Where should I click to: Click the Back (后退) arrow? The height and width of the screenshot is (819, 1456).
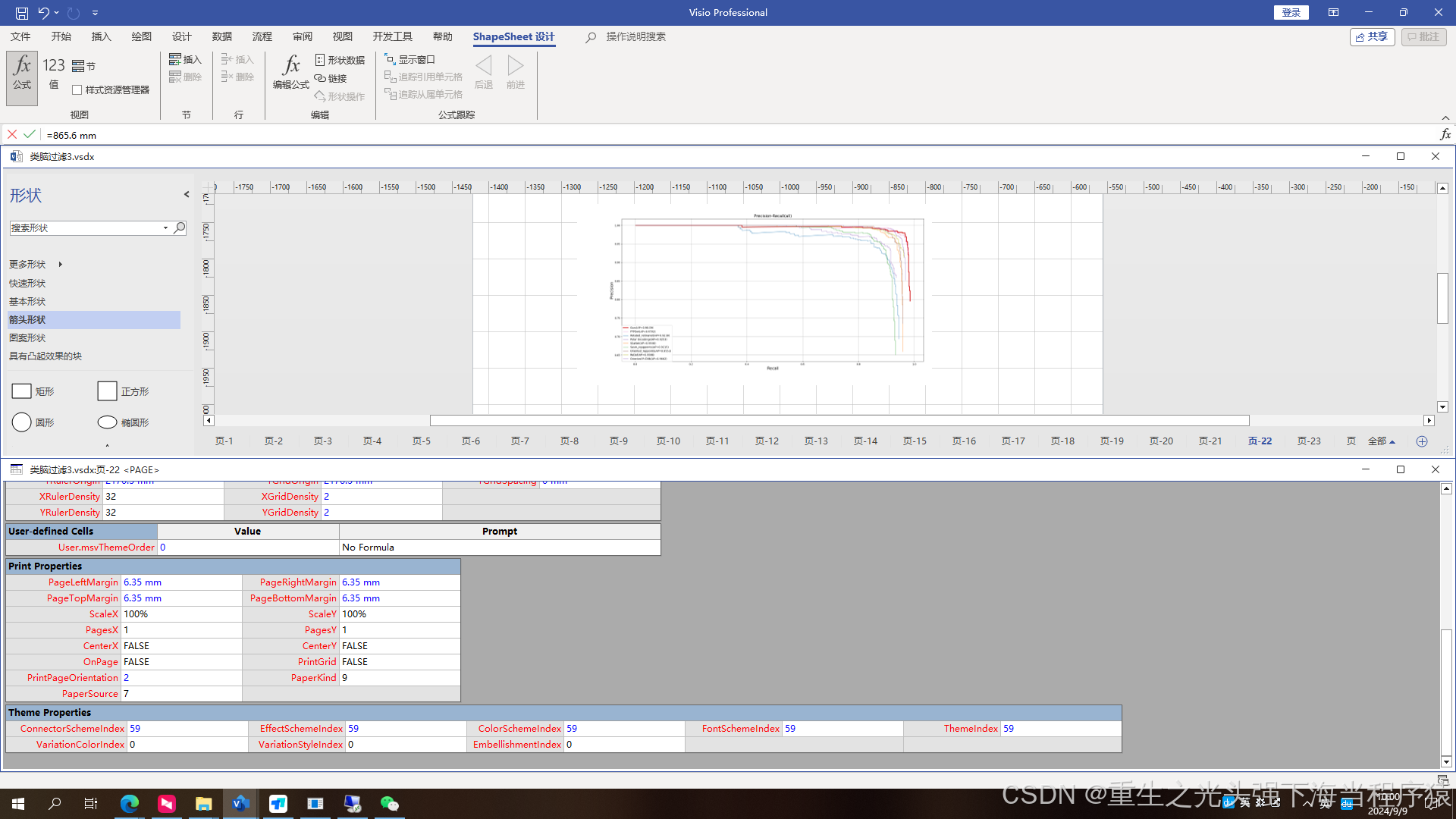(484, 73)
